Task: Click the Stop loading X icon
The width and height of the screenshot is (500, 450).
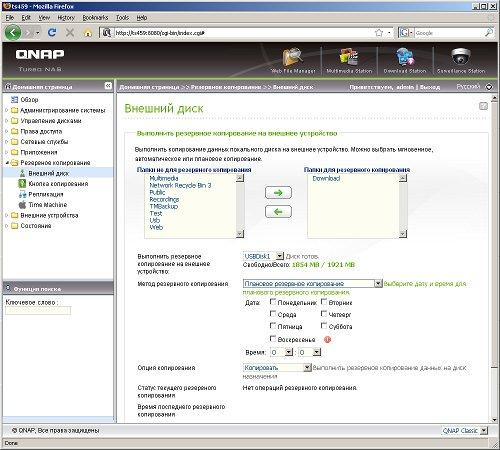Action: click(70, 33)
